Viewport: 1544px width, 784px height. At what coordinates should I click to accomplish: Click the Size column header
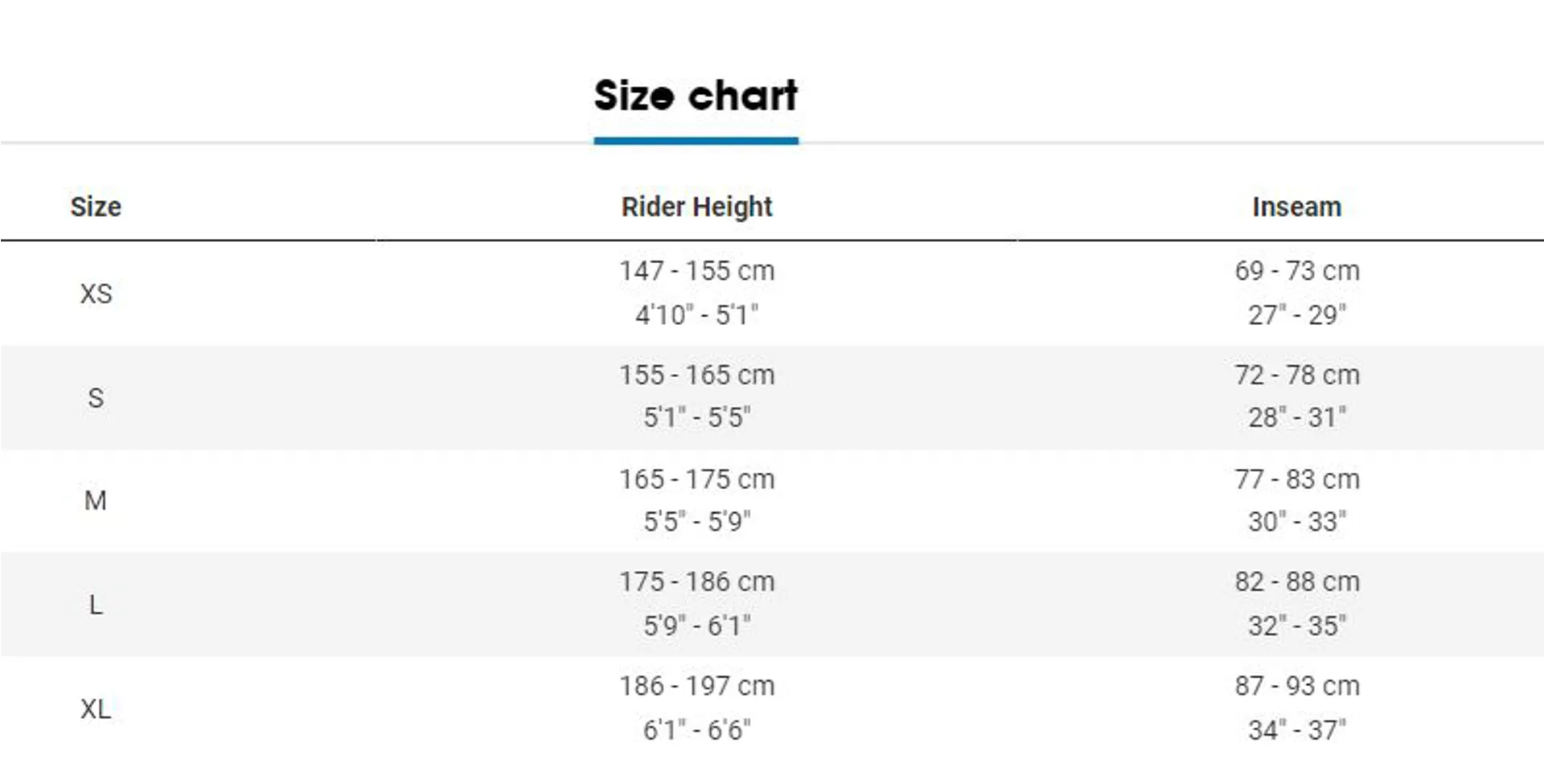(96, 207)
